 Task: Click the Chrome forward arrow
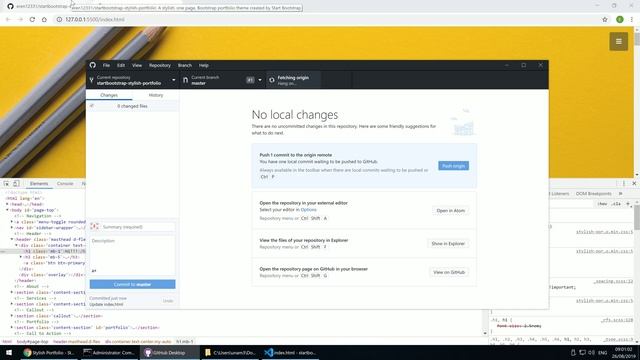point(20,19)
